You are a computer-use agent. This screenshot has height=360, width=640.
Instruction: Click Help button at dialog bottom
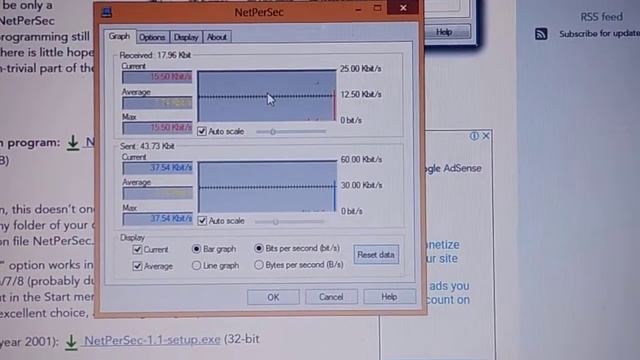pos(389,297)
